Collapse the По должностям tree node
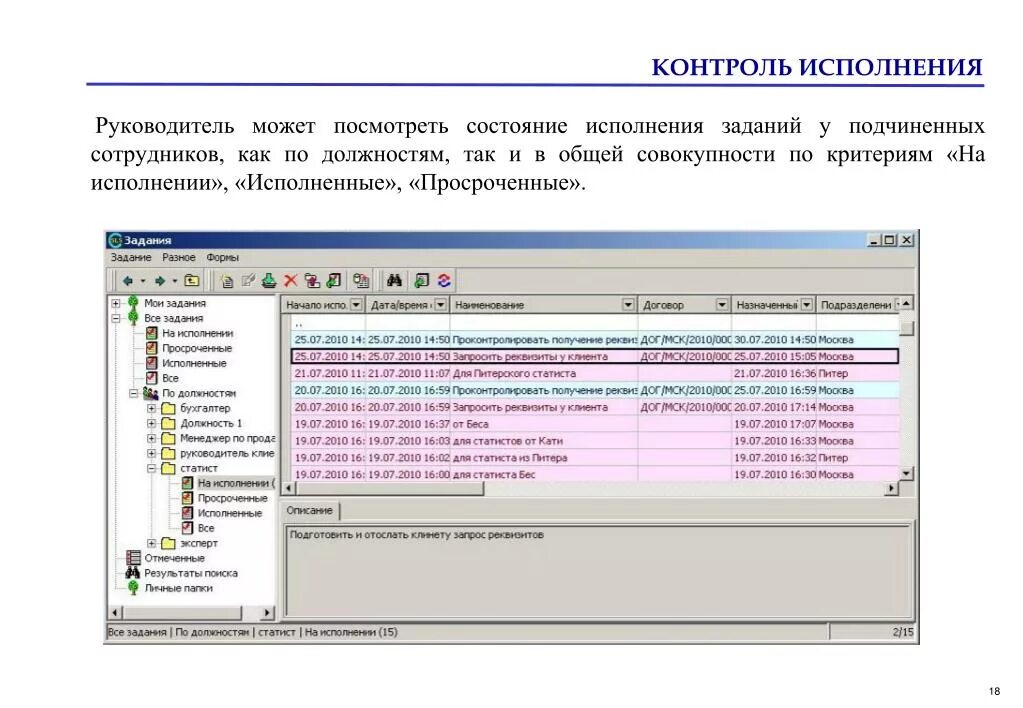Screen dimensions: 1023x708 134,393
